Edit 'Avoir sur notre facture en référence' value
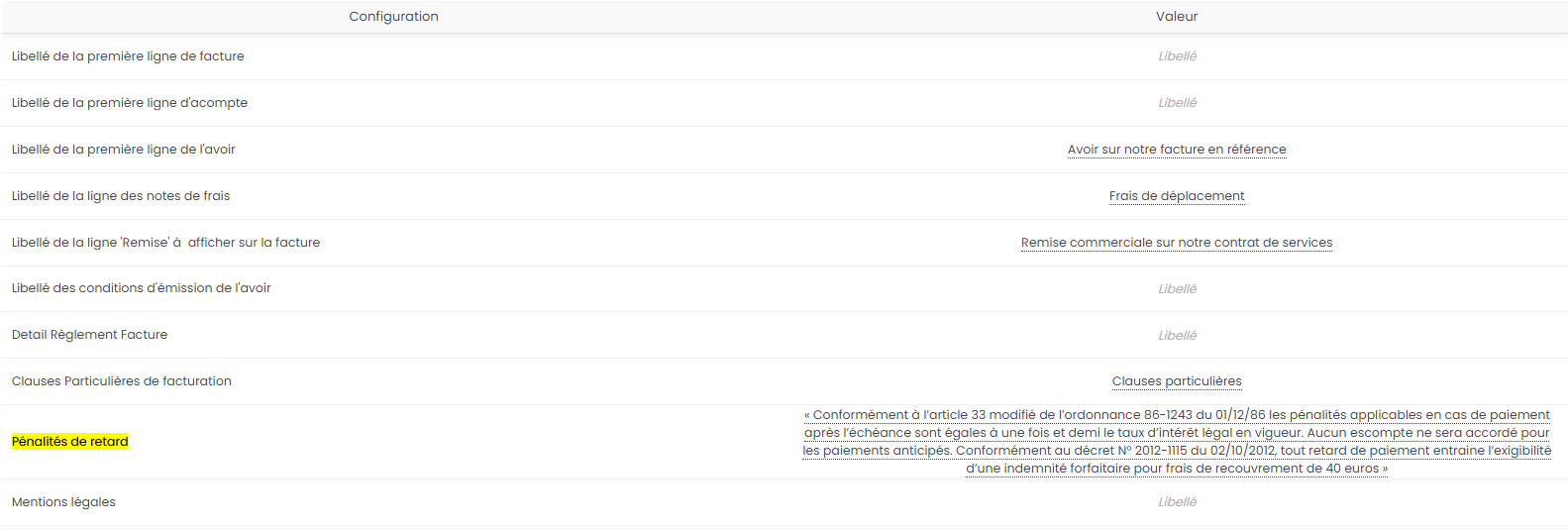This screenshot has width=1568, height=529. 1177,150
